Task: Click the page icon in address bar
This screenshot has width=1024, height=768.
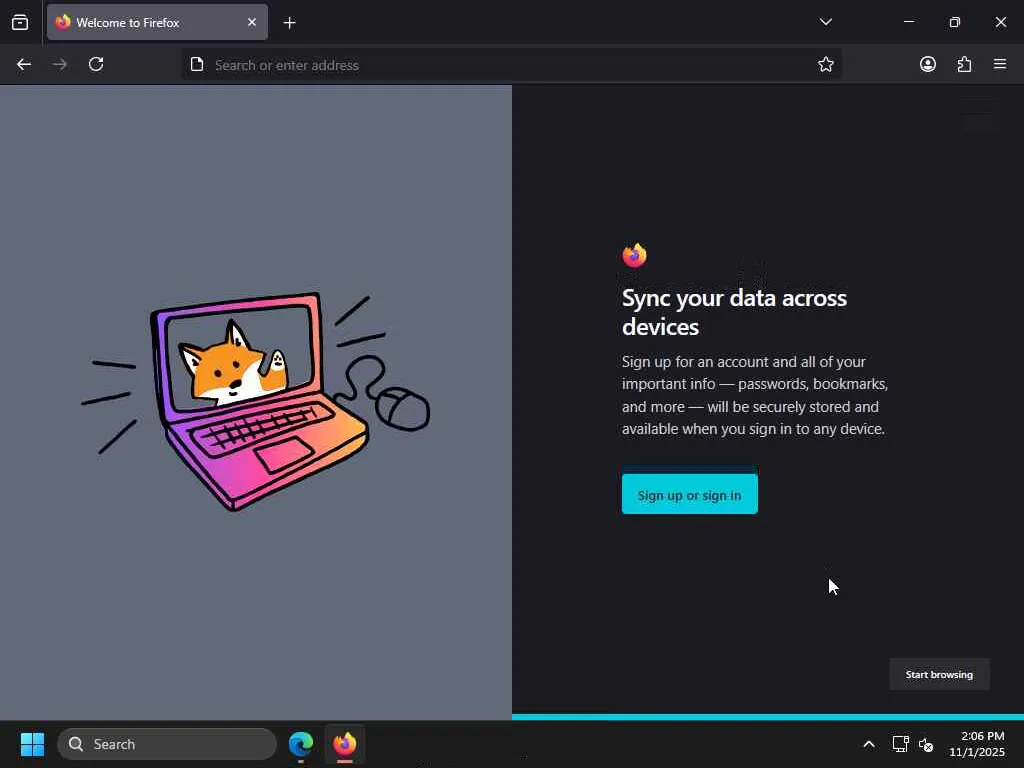Action: (197, 64)
